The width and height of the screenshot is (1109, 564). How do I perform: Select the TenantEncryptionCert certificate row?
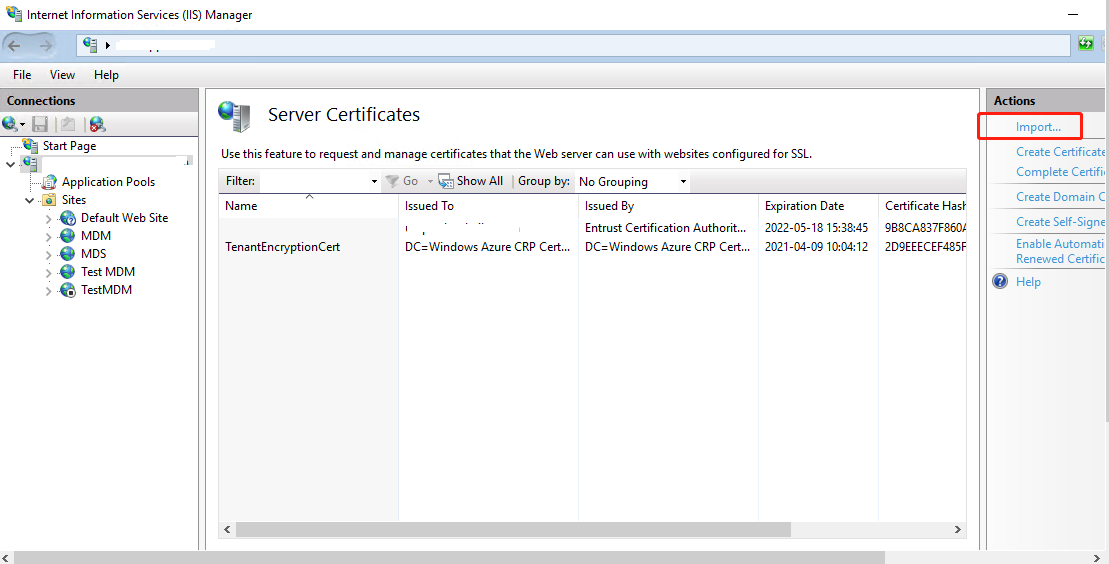tap(283, 247)
